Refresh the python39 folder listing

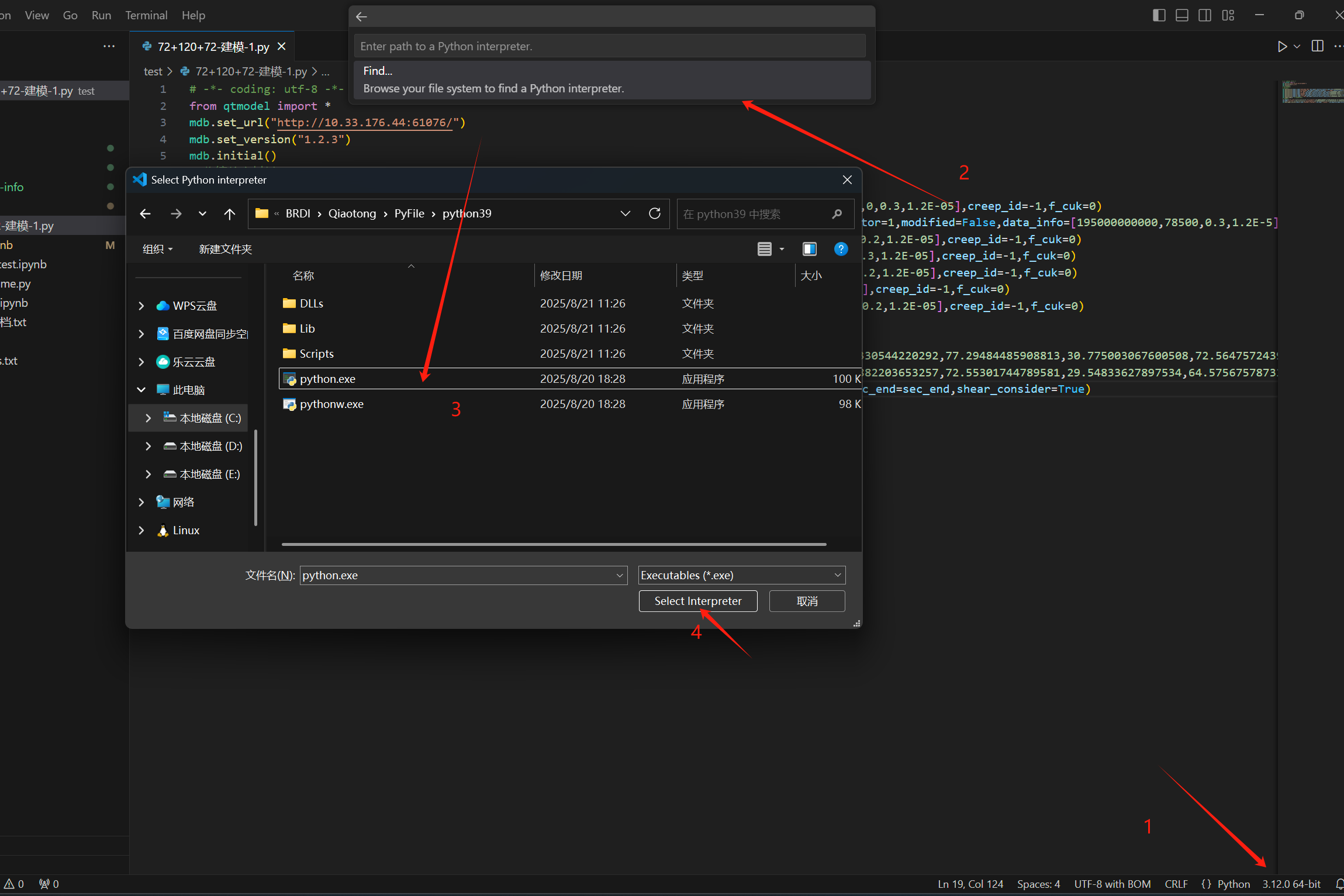[x=655, y=213]
